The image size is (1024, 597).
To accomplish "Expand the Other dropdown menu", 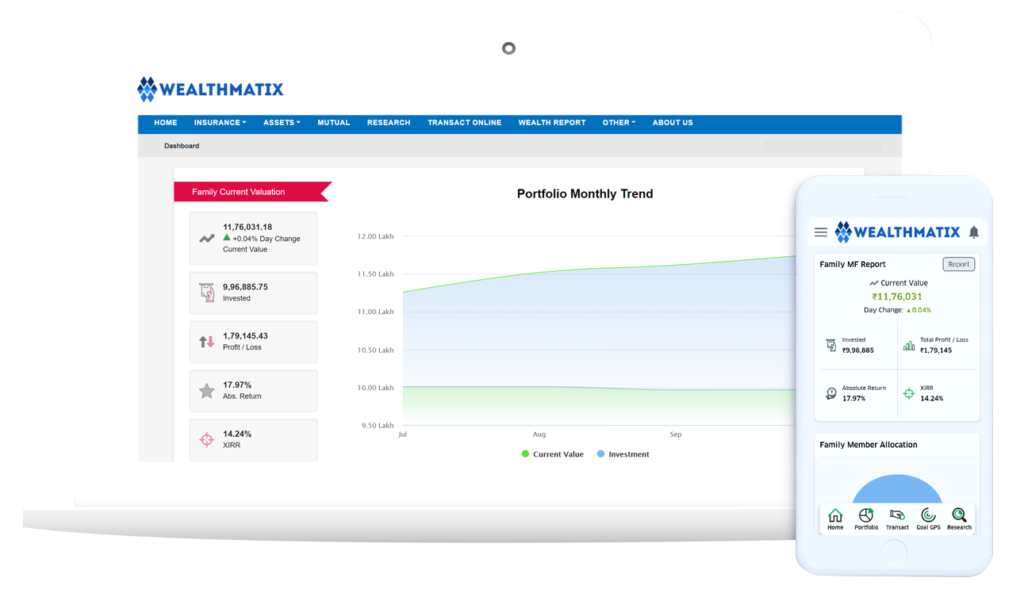I will coord(618,123).
